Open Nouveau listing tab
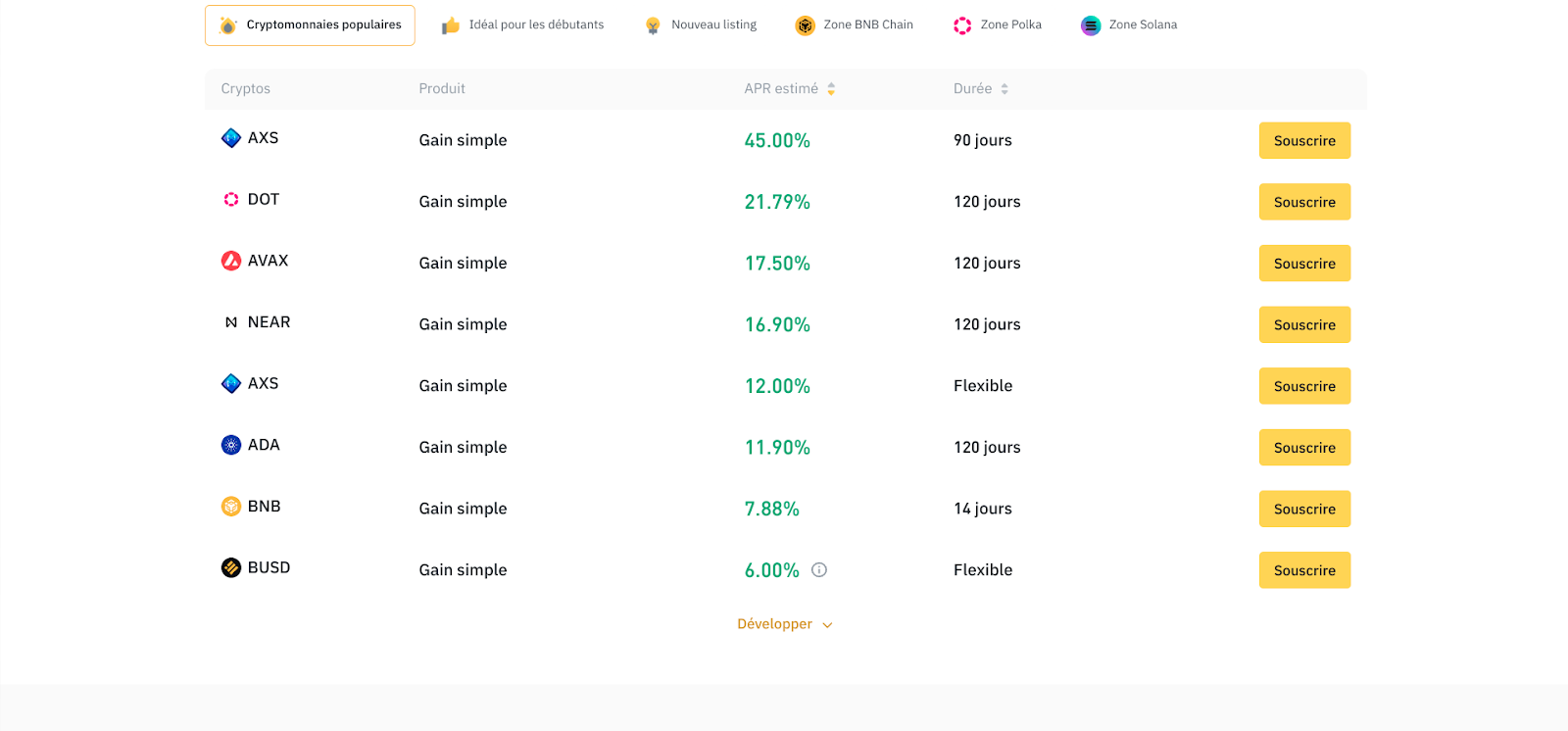The image size is (1568, 731). coord(701,25)
